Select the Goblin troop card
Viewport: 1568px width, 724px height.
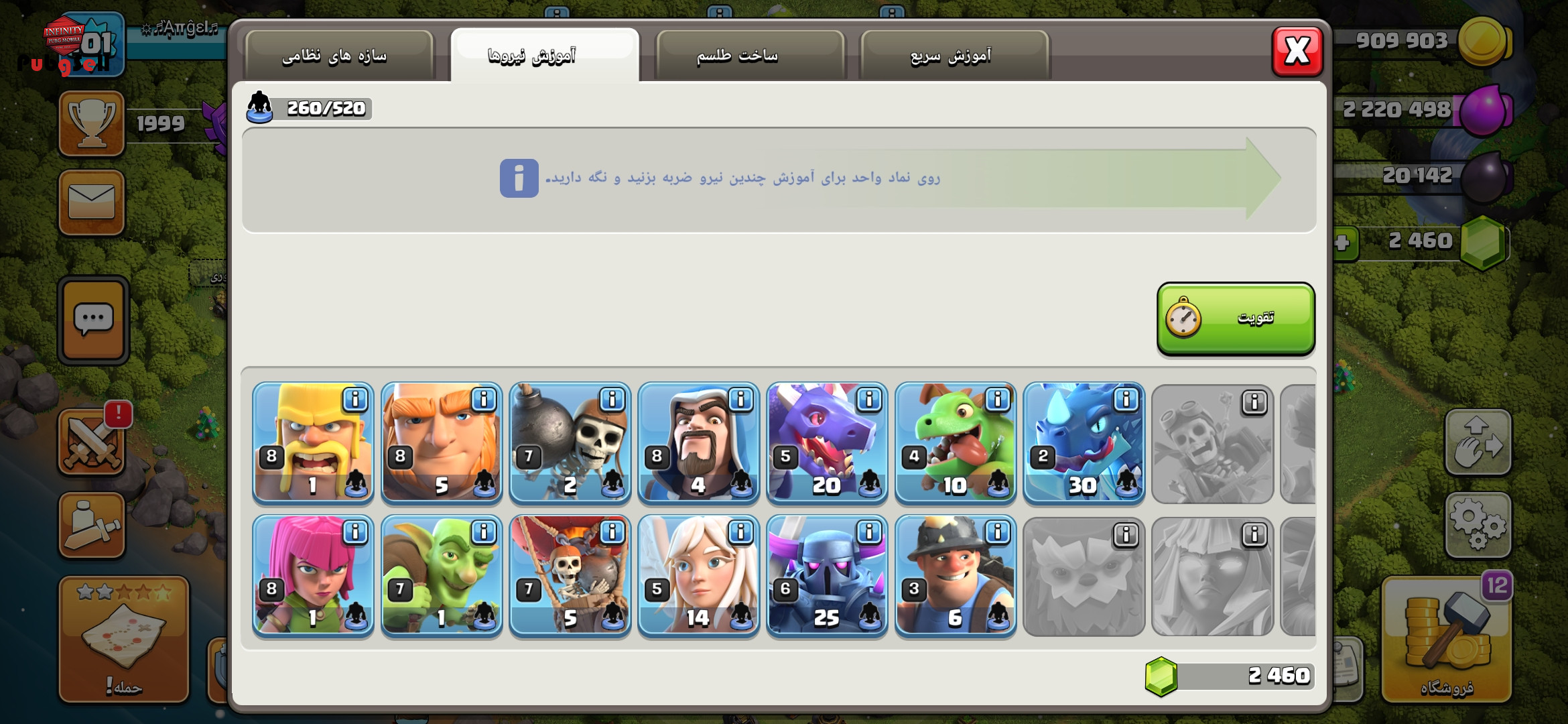[442, 575]
